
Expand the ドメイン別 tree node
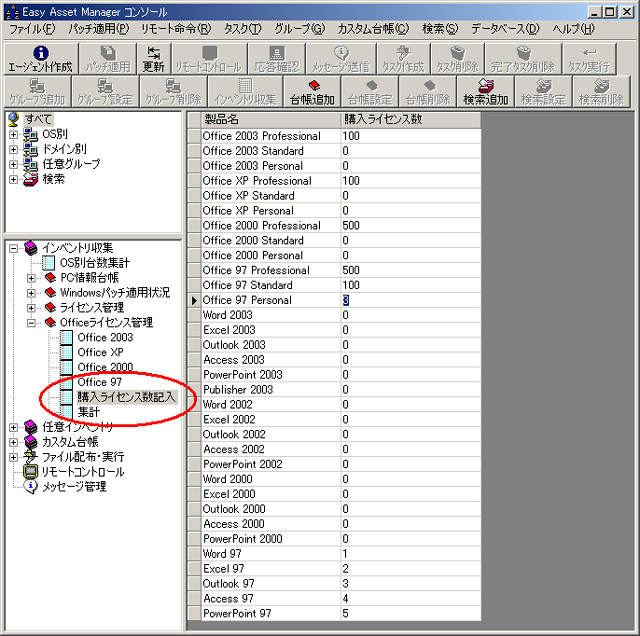tap(14, 149)
